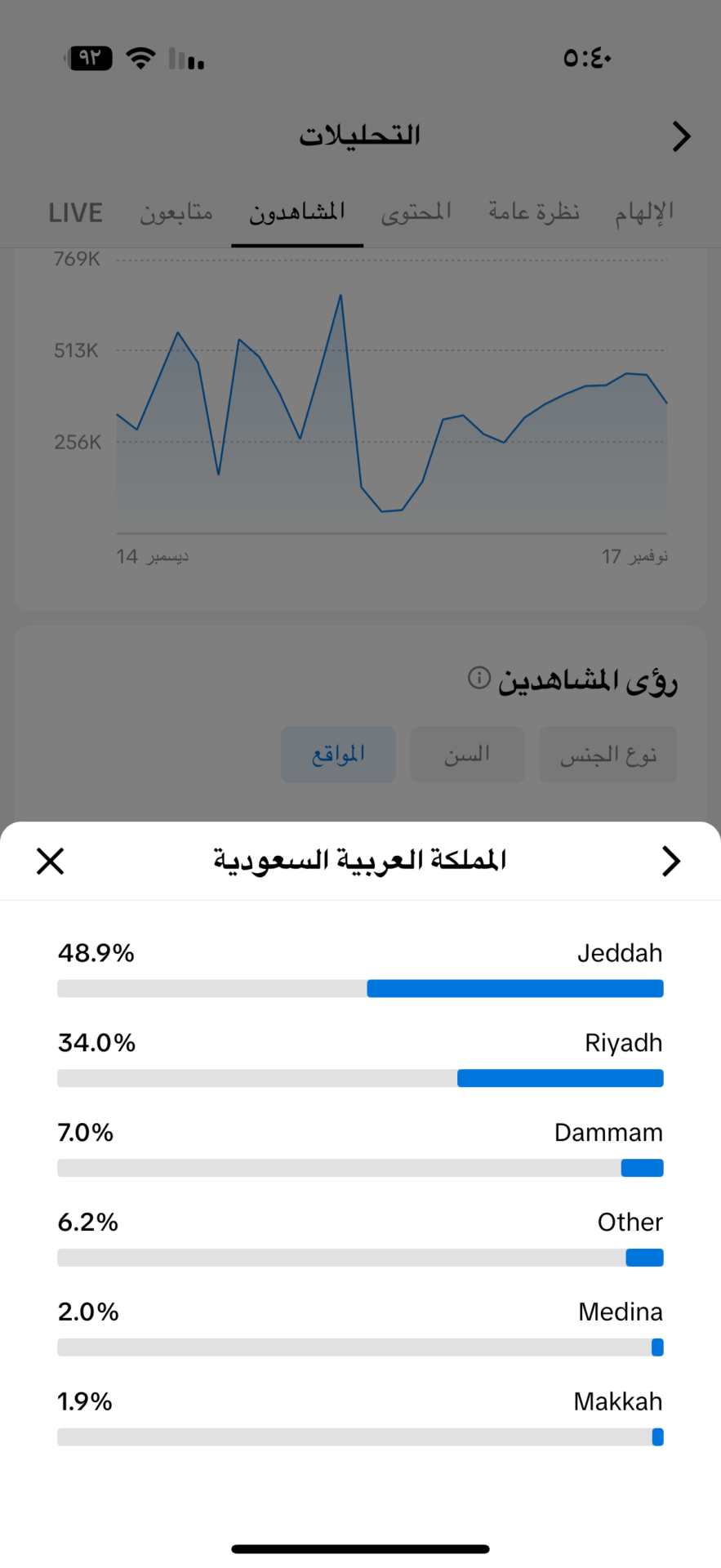Tap the battery indicator showing ٩٢
The image size is (721, 1568).
click(91, 58)
